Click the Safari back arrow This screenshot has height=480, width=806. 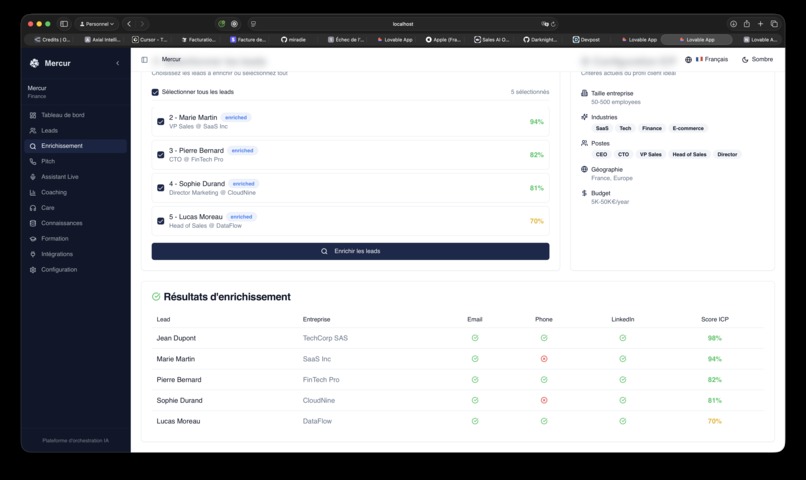pyautogui.click(x=129, y=24)
